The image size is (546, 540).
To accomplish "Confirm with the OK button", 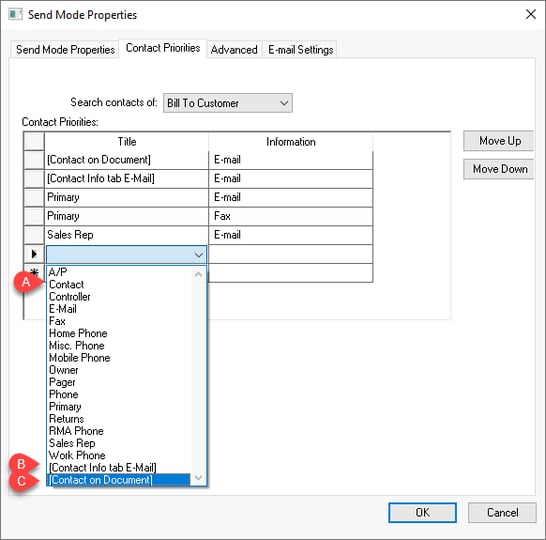I will 422,512.
